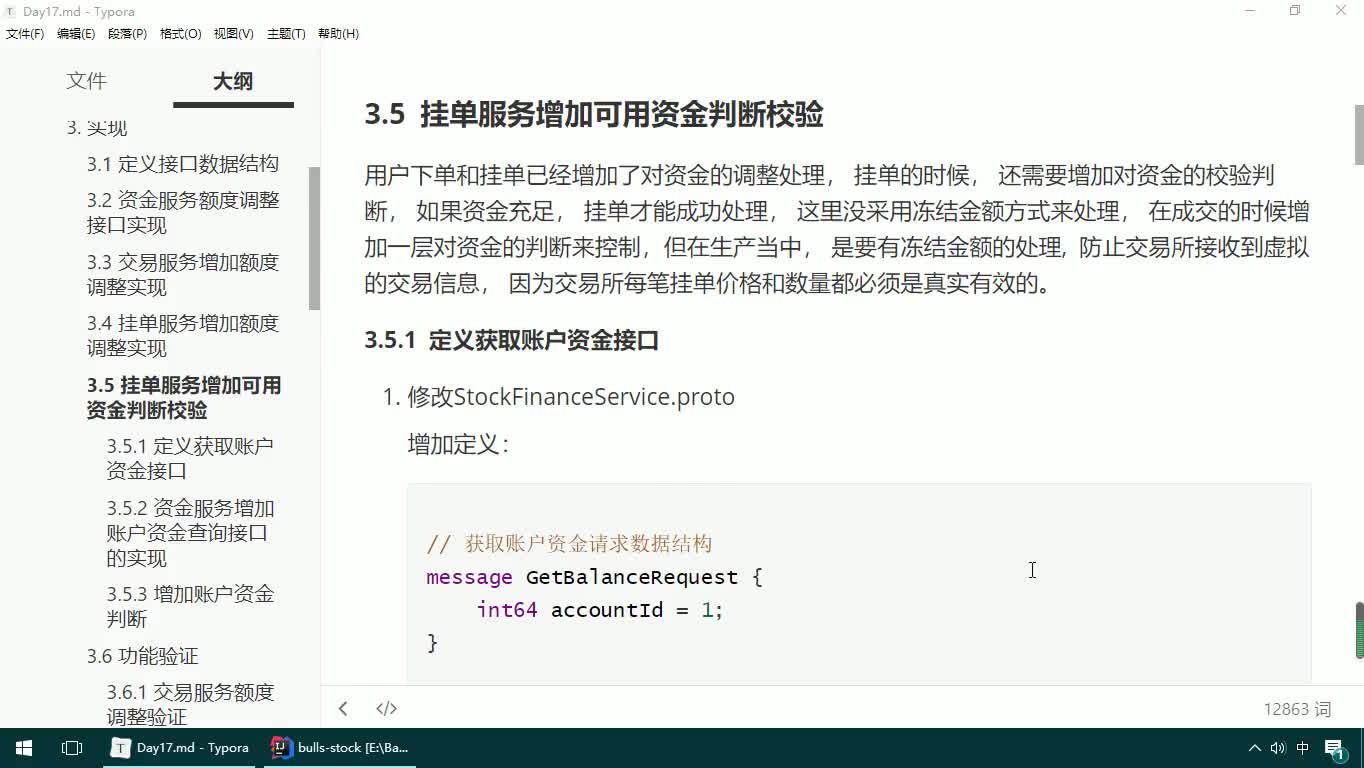
Task: Open the 段落(P) menu
Action: 128,33
